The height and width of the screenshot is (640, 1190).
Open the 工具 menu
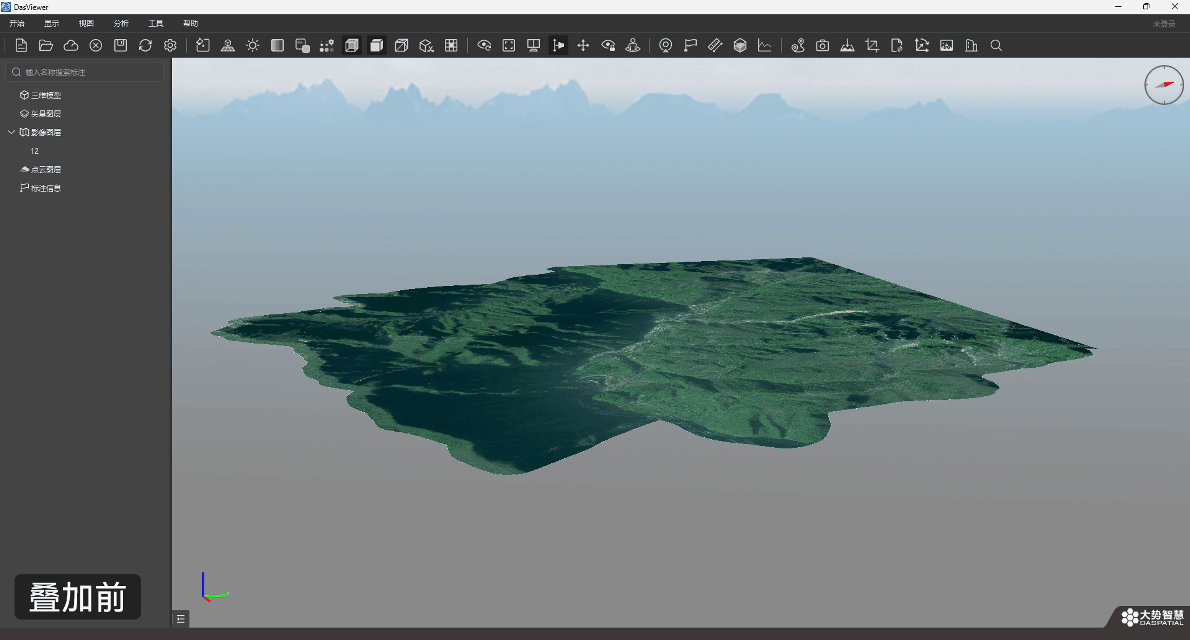point(156,24)
